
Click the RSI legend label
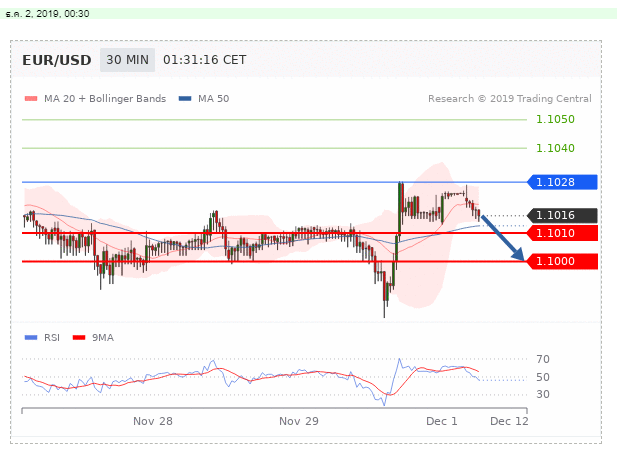pyautogui.click(x=52, y=338)
